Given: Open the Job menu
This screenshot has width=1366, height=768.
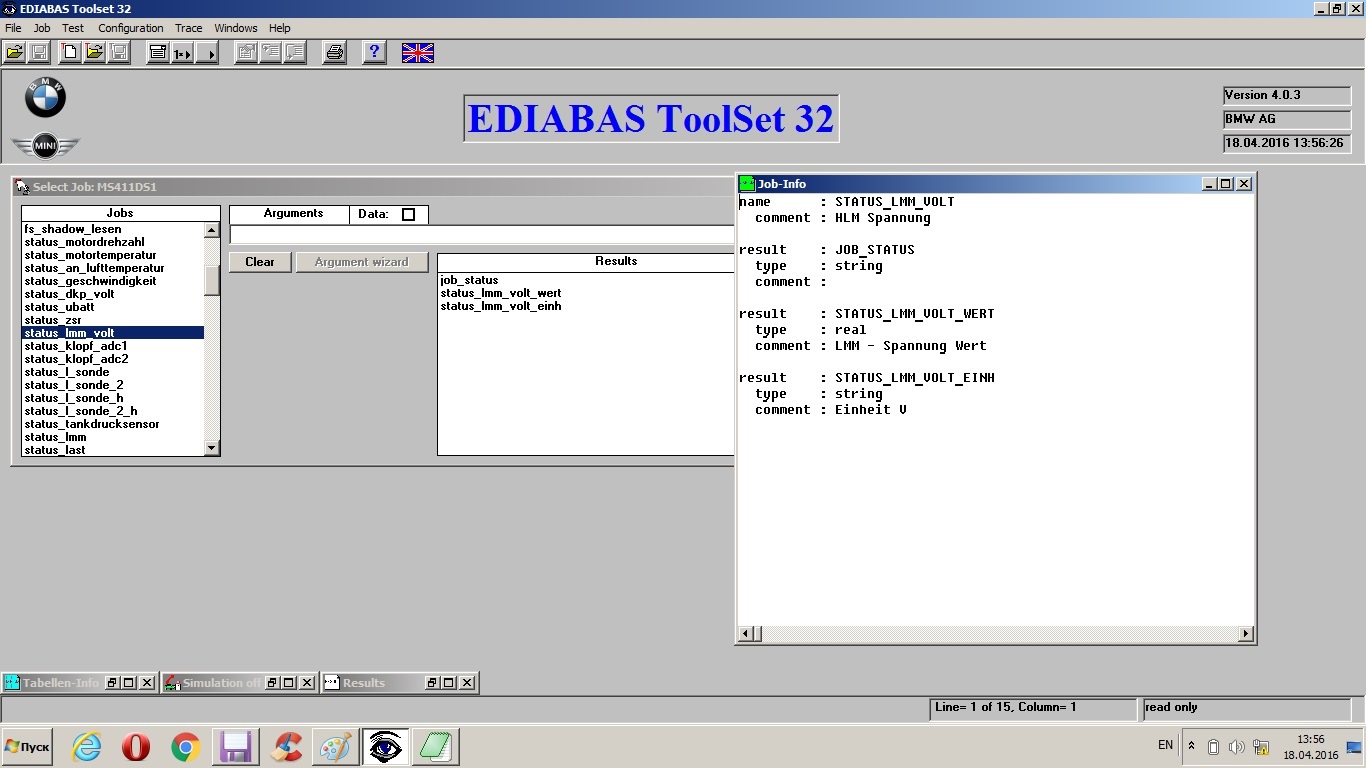Looking at the screenshot, I should [x=42, y=28].
